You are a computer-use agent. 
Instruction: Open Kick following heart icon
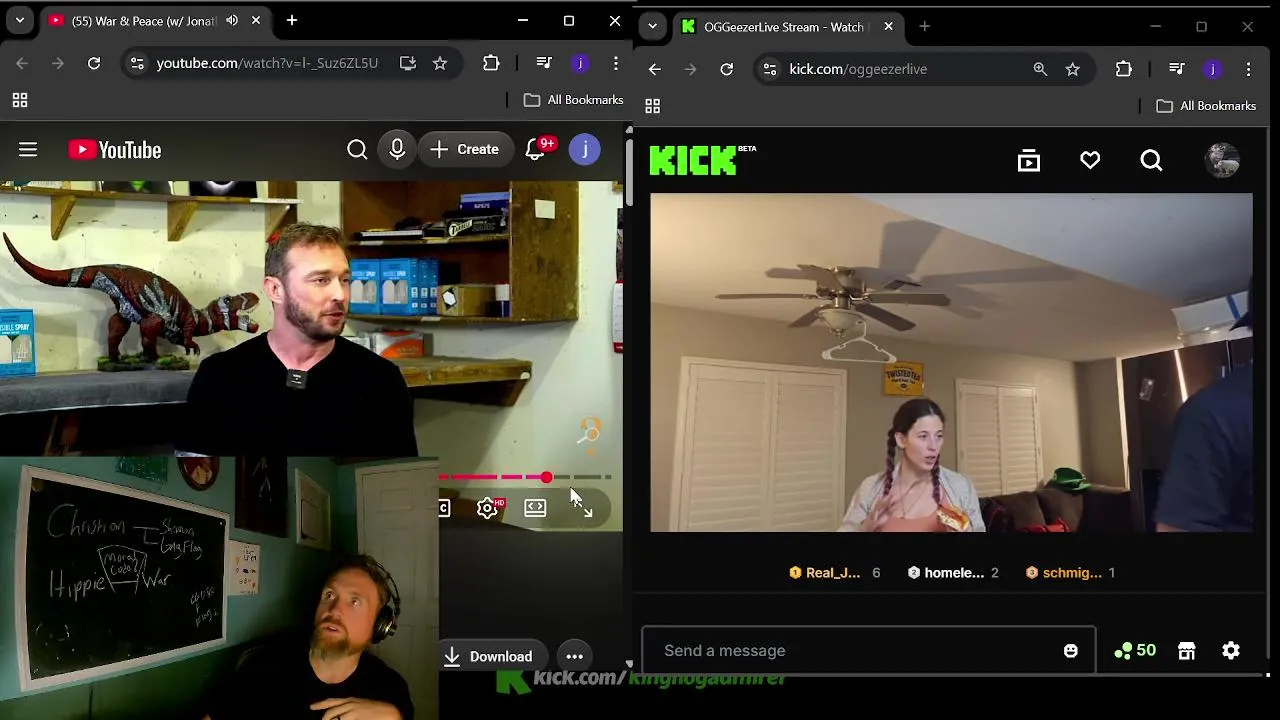coord(1090,160)
